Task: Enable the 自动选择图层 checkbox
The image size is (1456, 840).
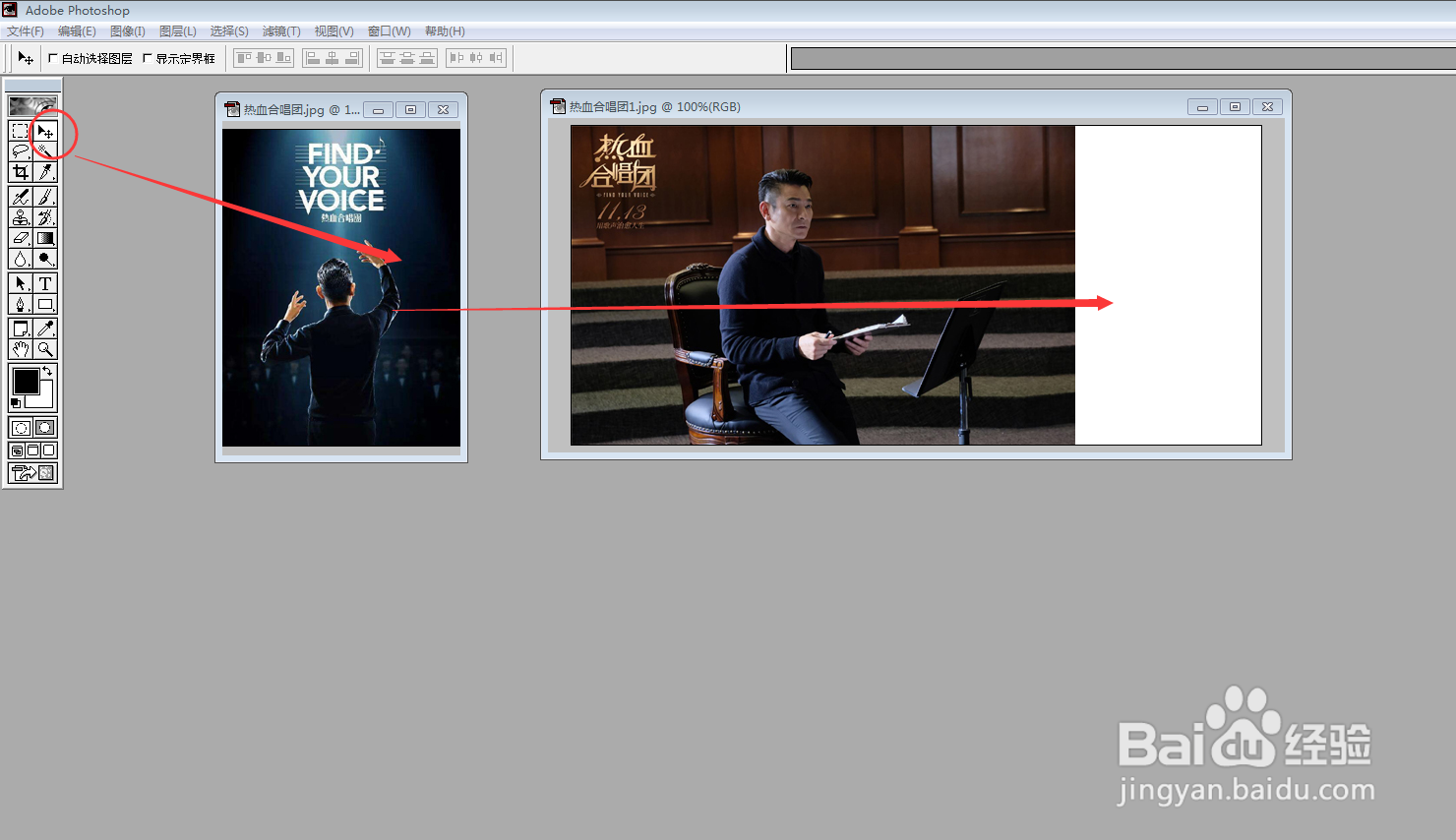Action: point(53,58)
